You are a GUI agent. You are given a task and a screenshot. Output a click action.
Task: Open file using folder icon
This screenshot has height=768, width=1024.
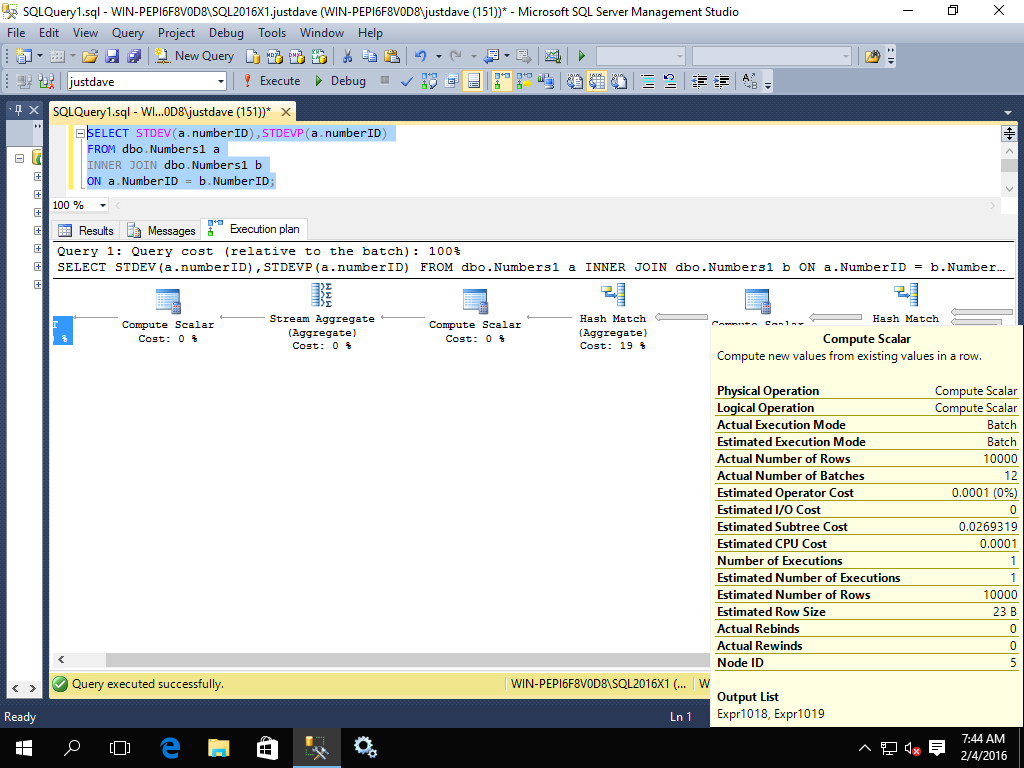[x=90, y=56]
